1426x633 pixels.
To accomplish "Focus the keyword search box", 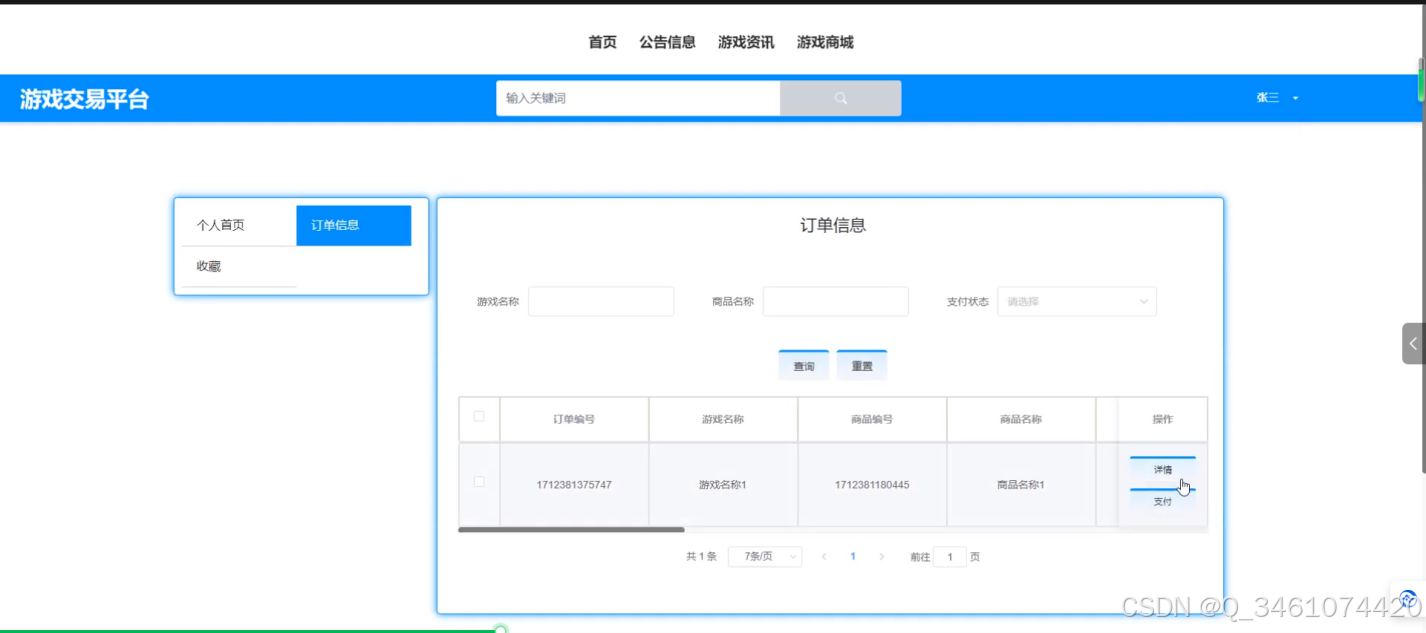I will (x=638, y=98).
